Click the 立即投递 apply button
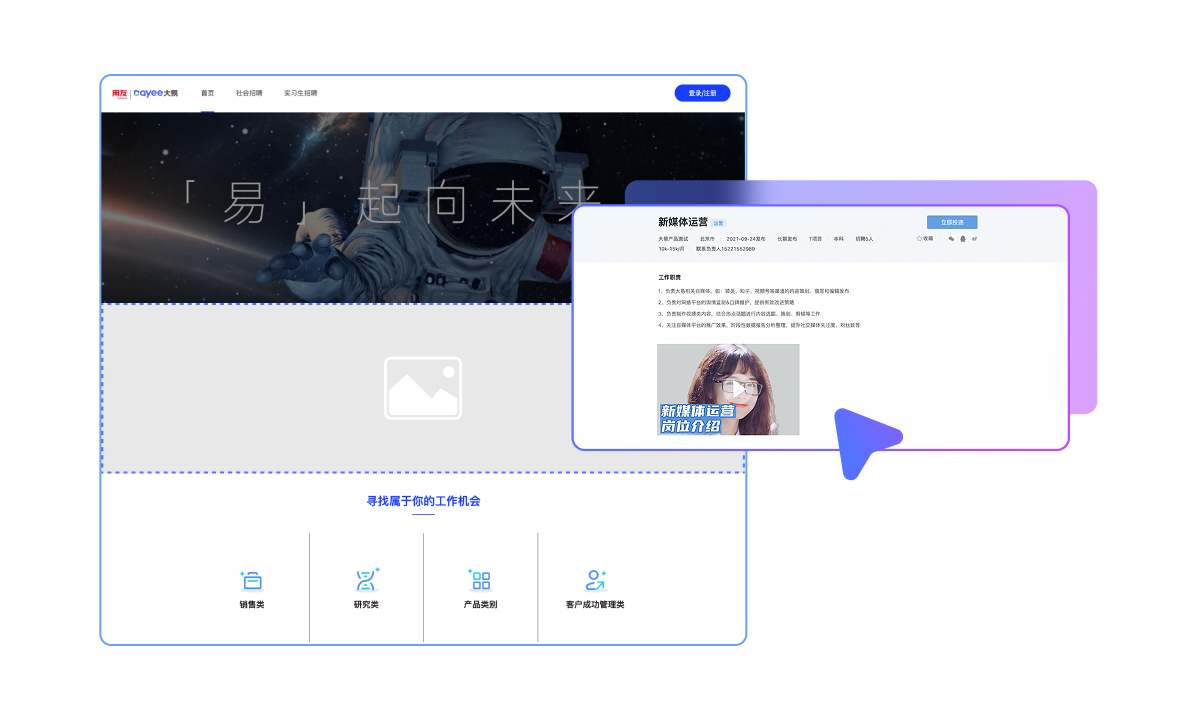The height and width of the screenshot is (720, 1200). (x=952, y=222)
